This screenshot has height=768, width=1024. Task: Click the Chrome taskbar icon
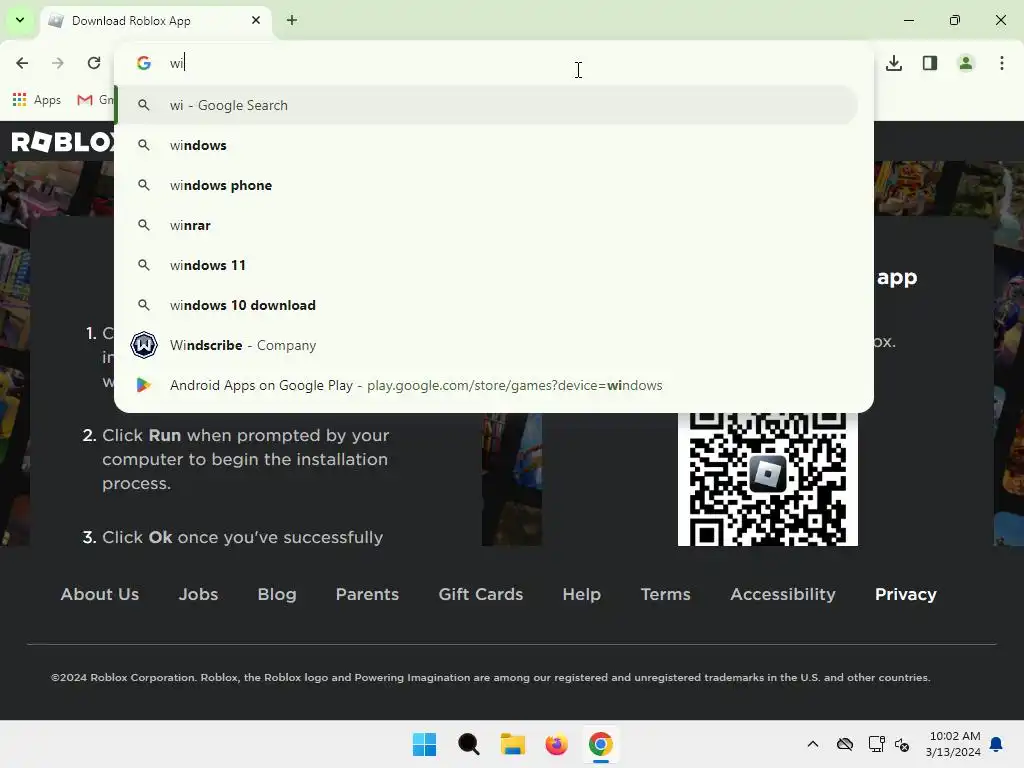601,744
